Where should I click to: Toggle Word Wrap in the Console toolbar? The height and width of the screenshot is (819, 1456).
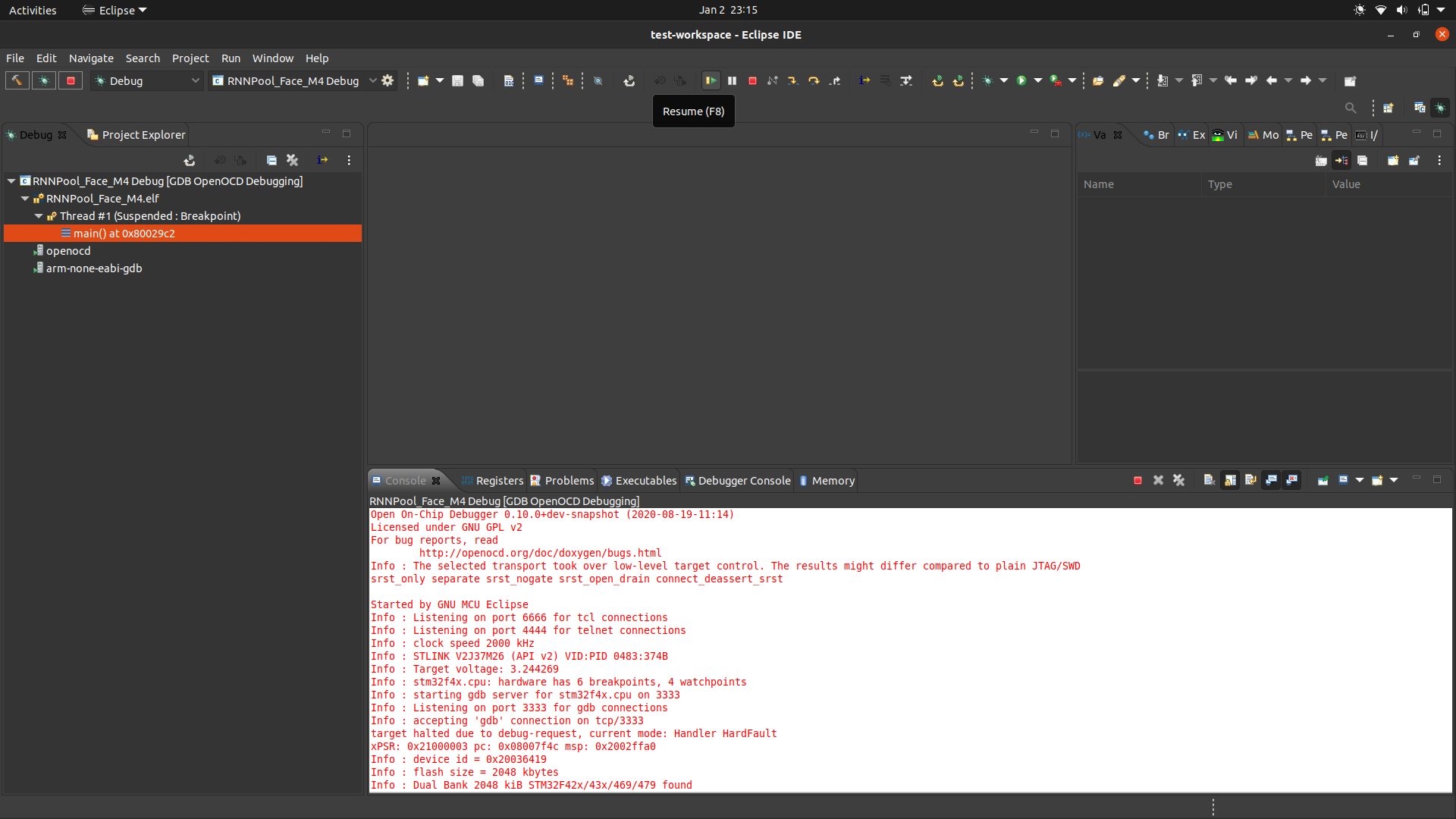click(1250, 481)
